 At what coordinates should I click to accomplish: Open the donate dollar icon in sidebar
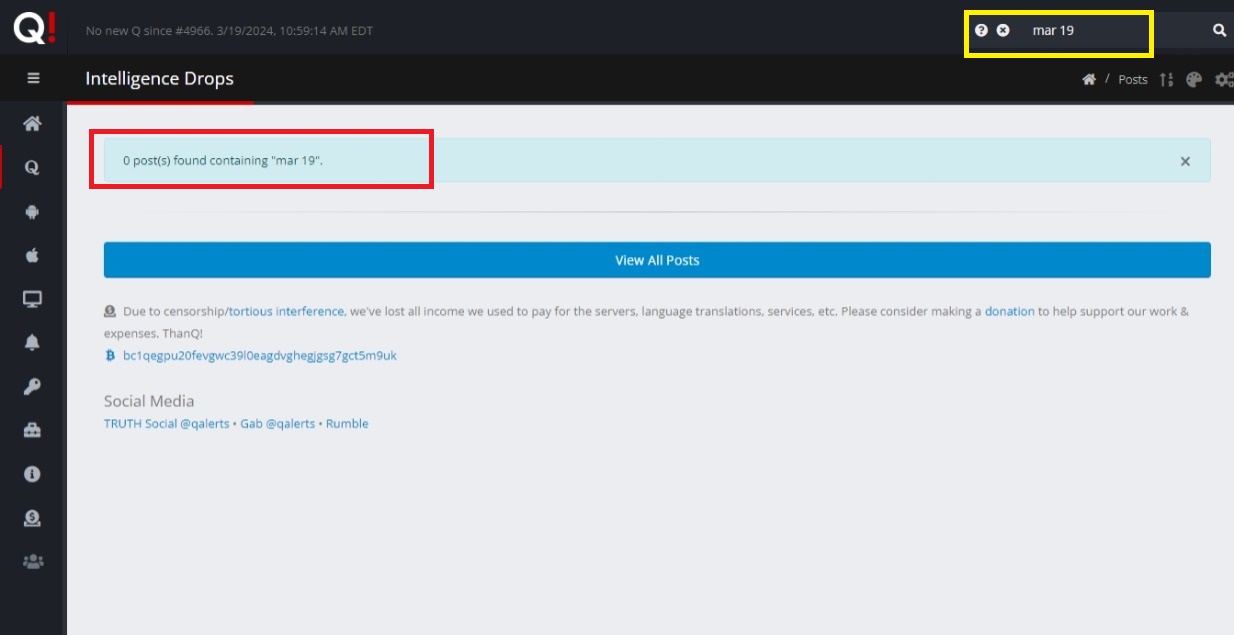coord(32,518)
